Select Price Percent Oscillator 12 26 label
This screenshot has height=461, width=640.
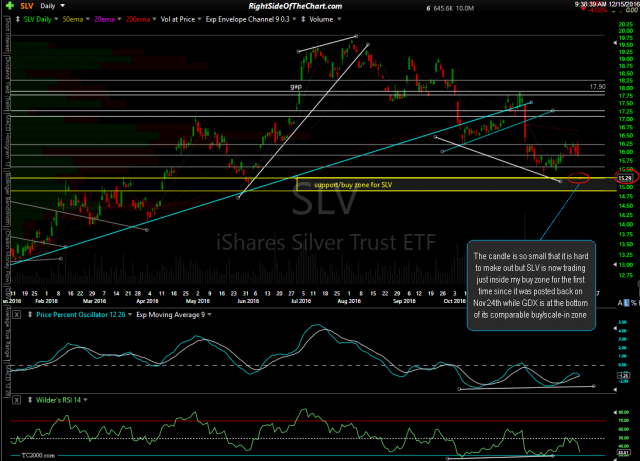pos(81,315)
